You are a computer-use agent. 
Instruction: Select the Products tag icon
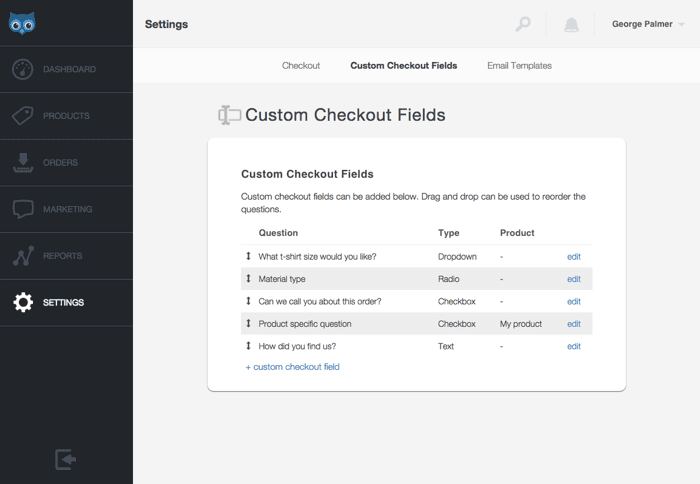click(23, 116)
